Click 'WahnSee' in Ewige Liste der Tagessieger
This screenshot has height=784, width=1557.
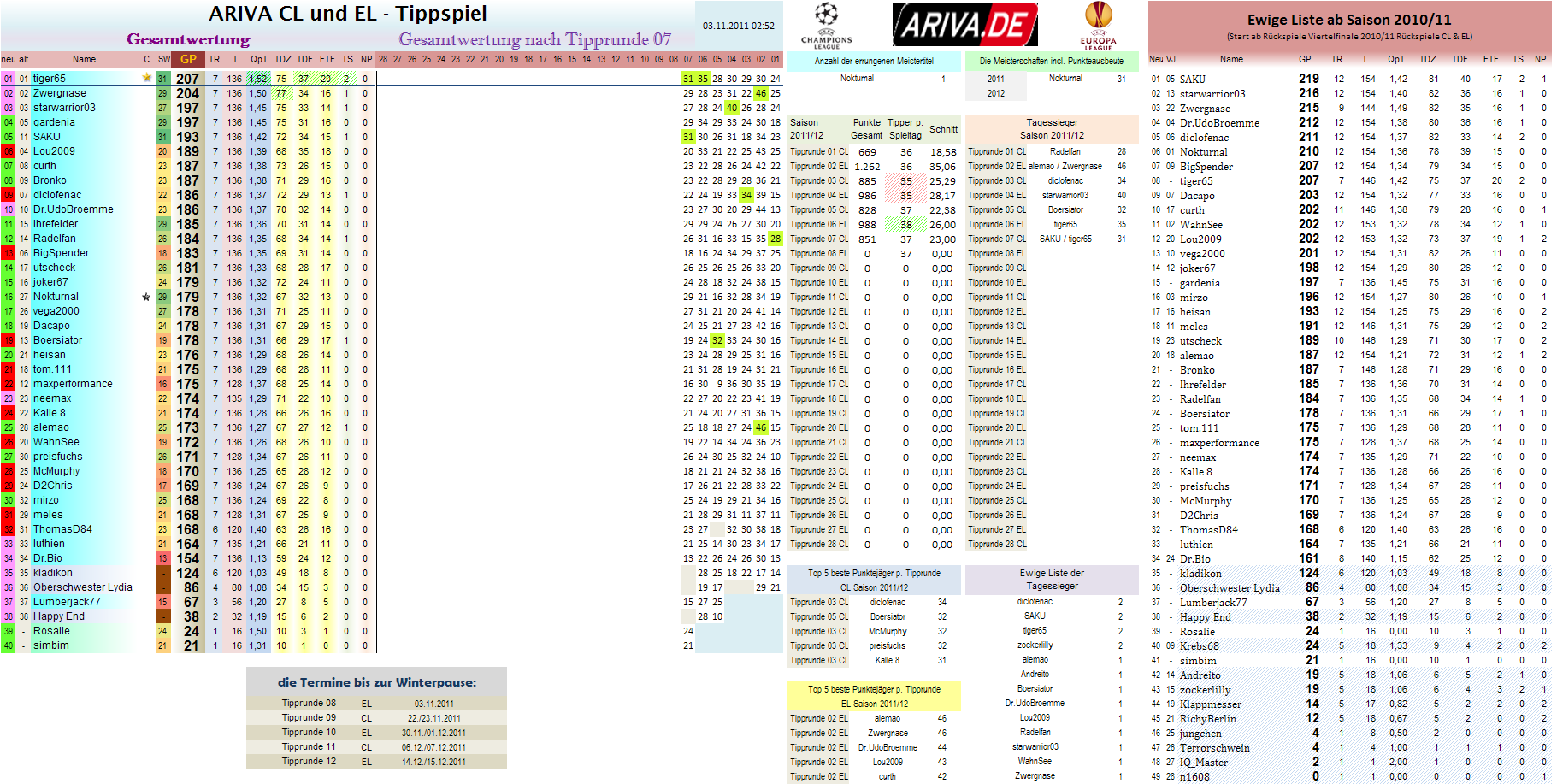(1035, 761)
